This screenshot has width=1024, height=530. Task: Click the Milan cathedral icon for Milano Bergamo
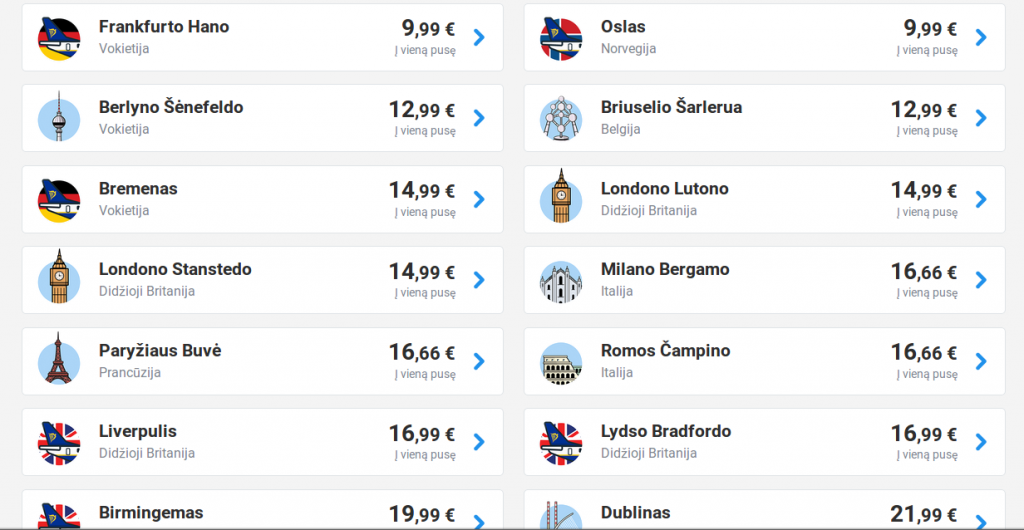(x=561, y=281)
